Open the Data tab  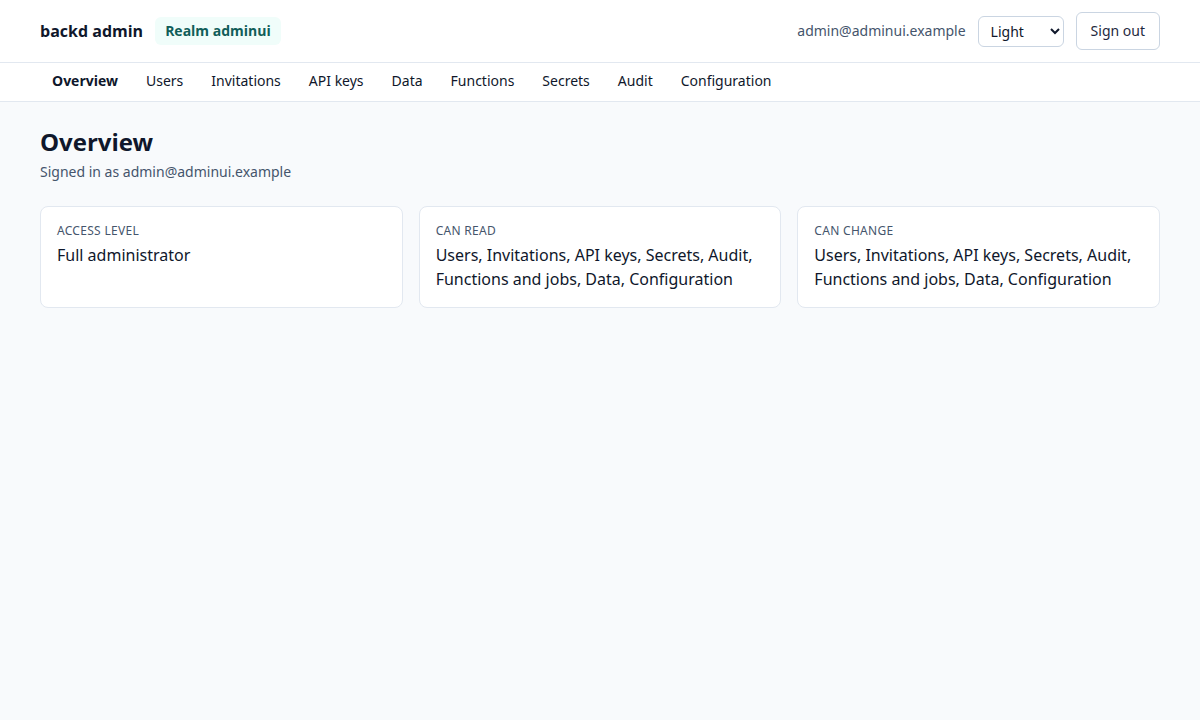point(407,81)
